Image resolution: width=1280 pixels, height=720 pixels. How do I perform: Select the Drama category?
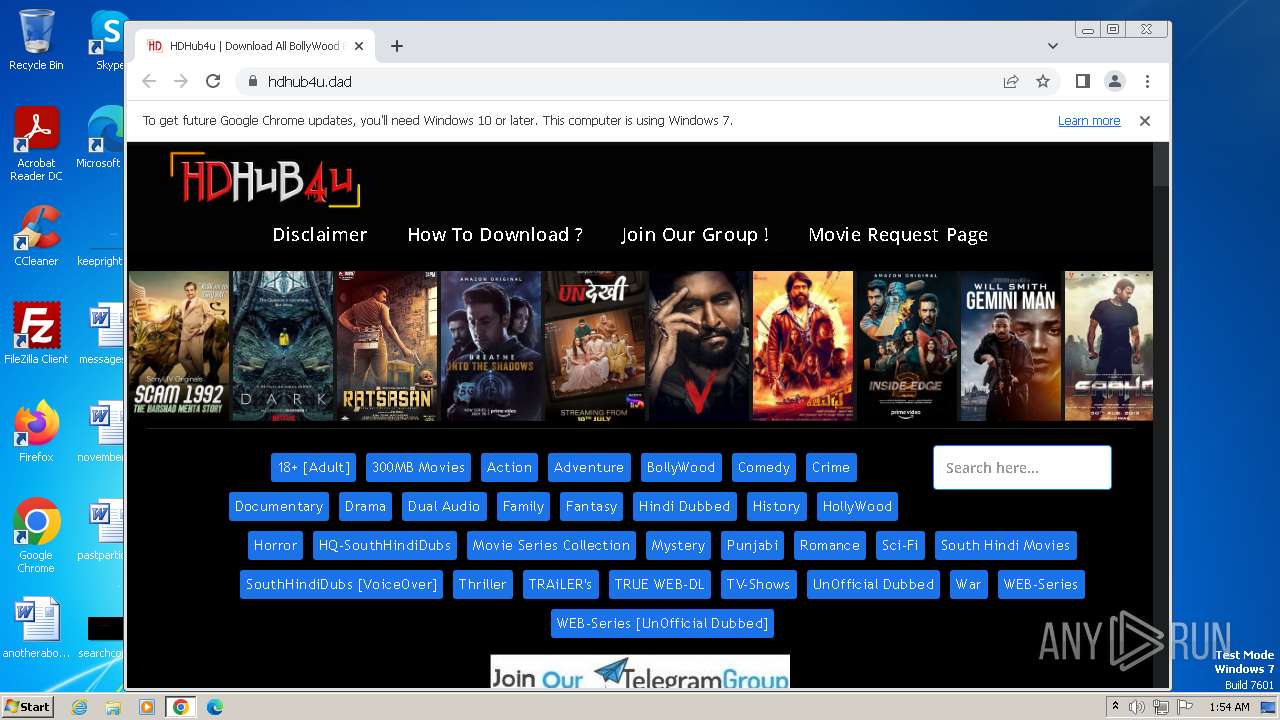coord(365,506)
